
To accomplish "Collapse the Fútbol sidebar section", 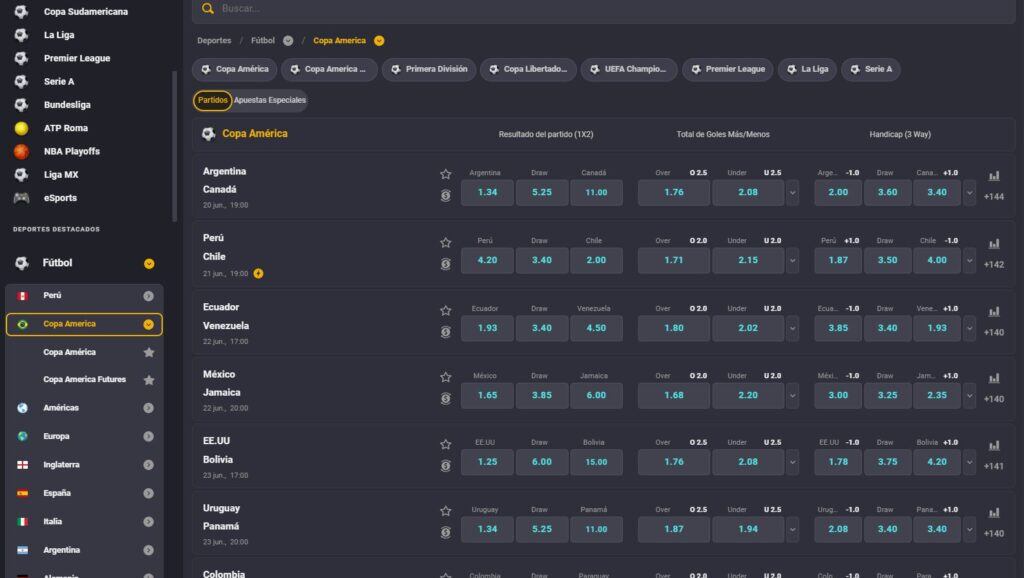I will click(x=149, y=264).
